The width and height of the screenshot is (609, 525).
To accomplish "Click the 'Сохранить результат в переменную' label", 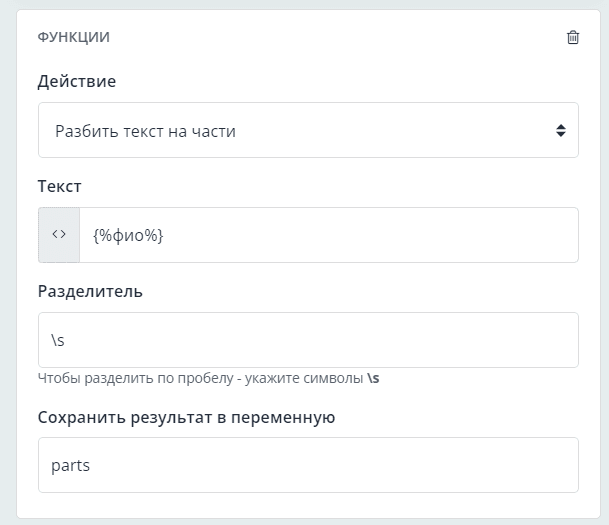I will (x=186, y=416).
